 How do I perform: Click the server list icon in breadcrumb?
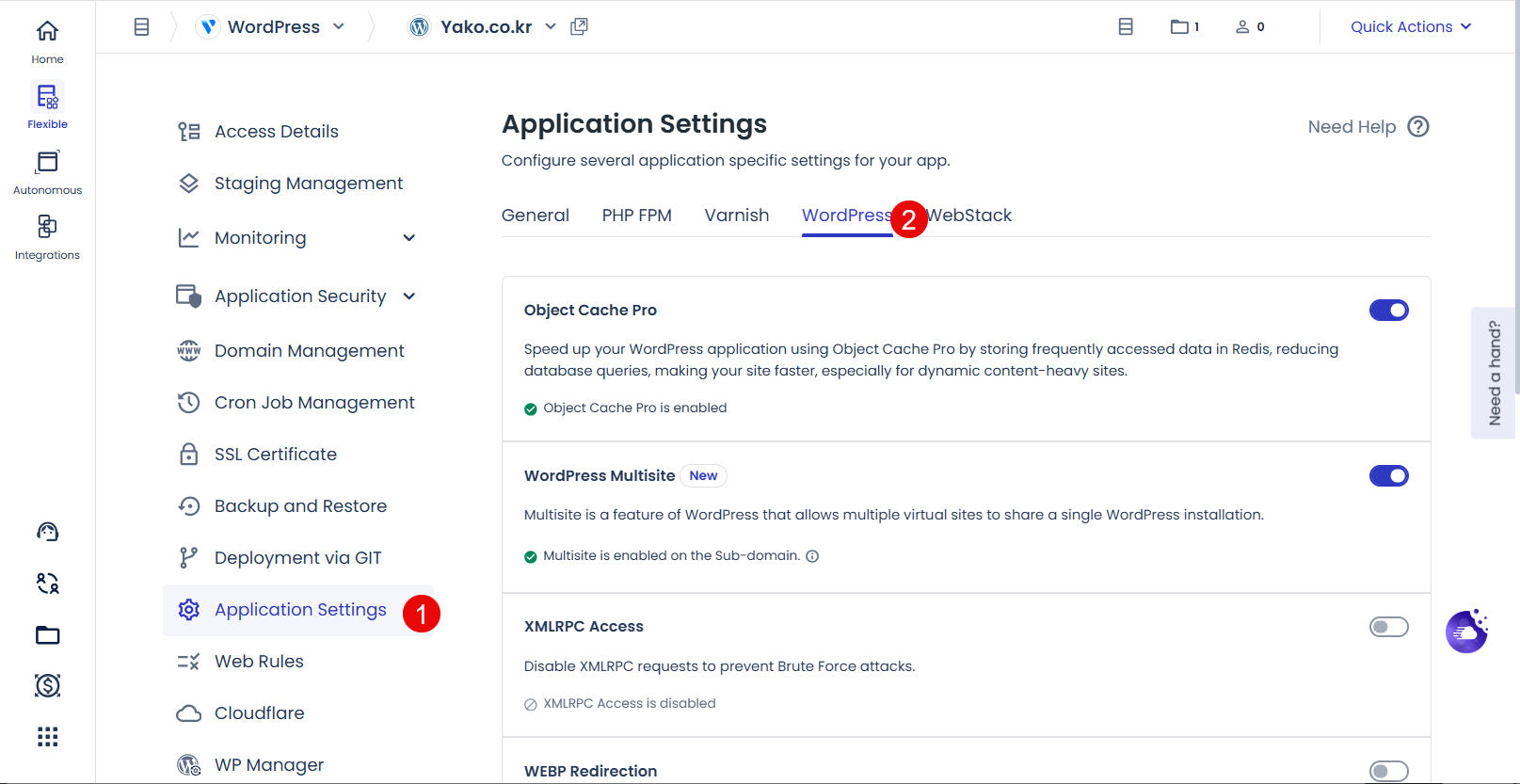pyautogui.click(x=141, y=27)
